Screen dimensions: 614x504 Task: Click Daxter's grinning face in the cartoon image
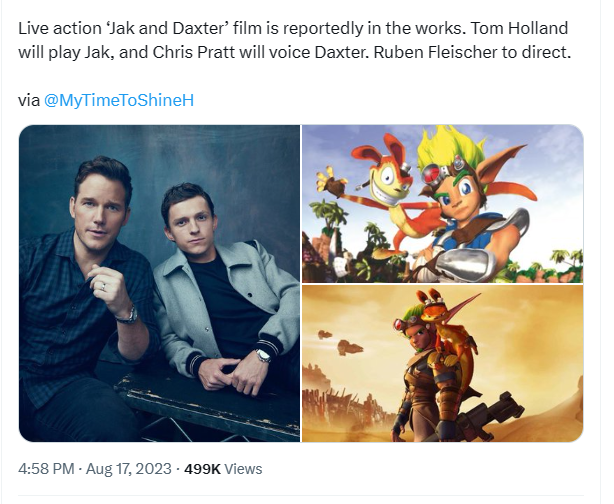point(390,182)
